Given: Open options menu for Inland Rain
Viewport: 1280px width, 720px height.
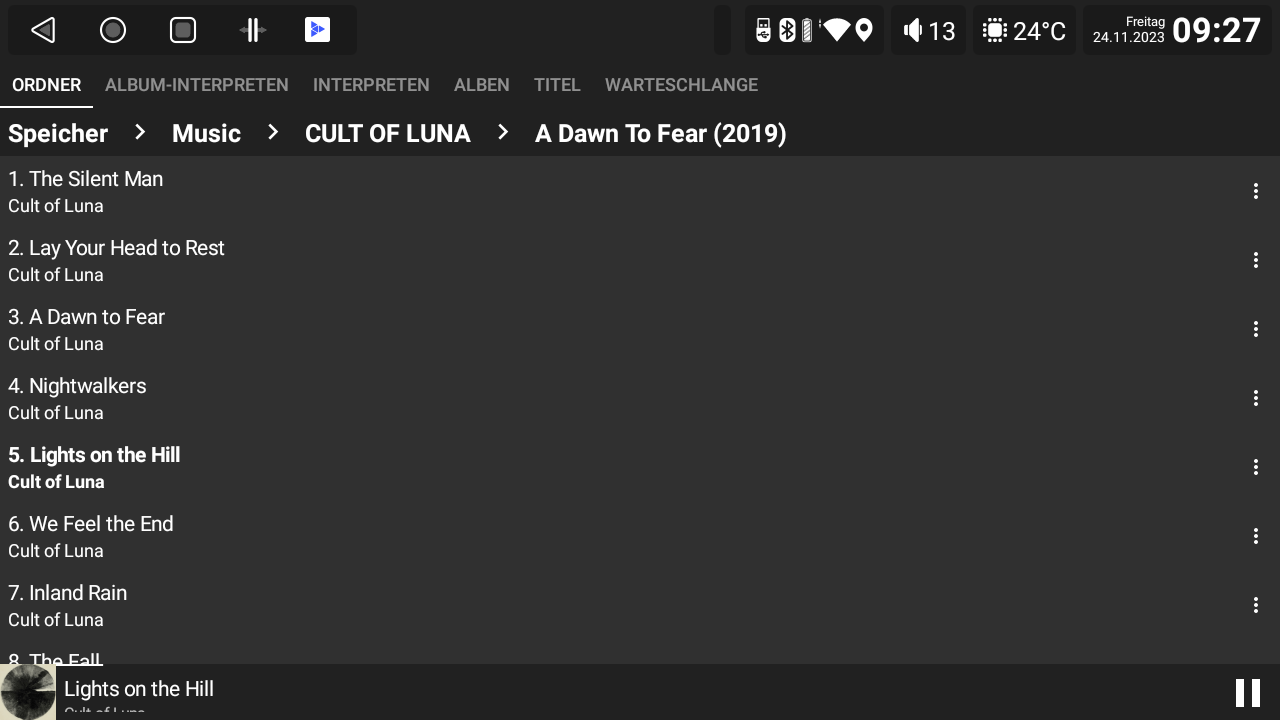Looking at the screenshot, I should pyautogui.click(x=1255, y=605).
